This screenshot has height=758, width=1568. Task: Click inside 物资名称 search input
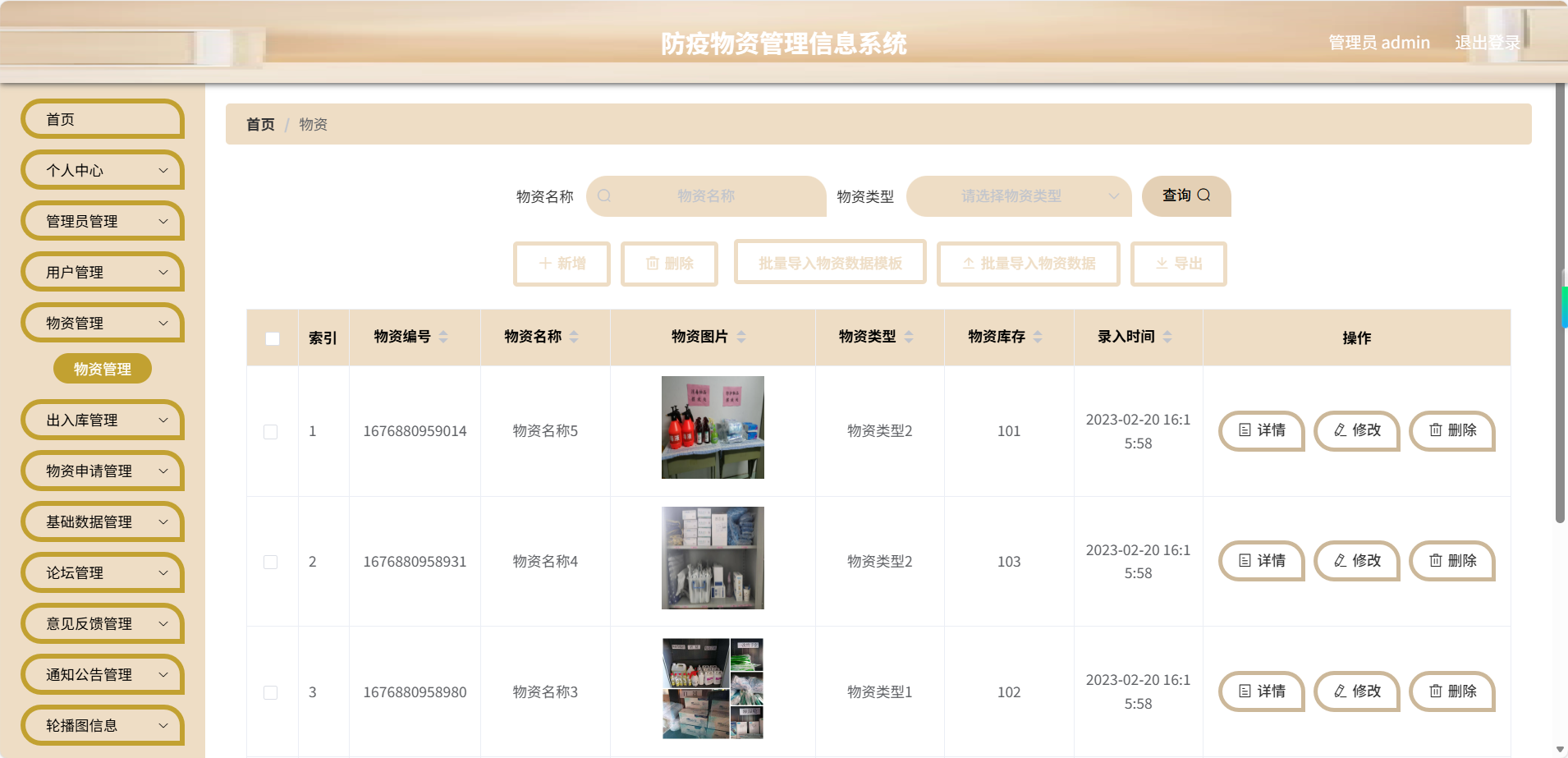(706, 196)
